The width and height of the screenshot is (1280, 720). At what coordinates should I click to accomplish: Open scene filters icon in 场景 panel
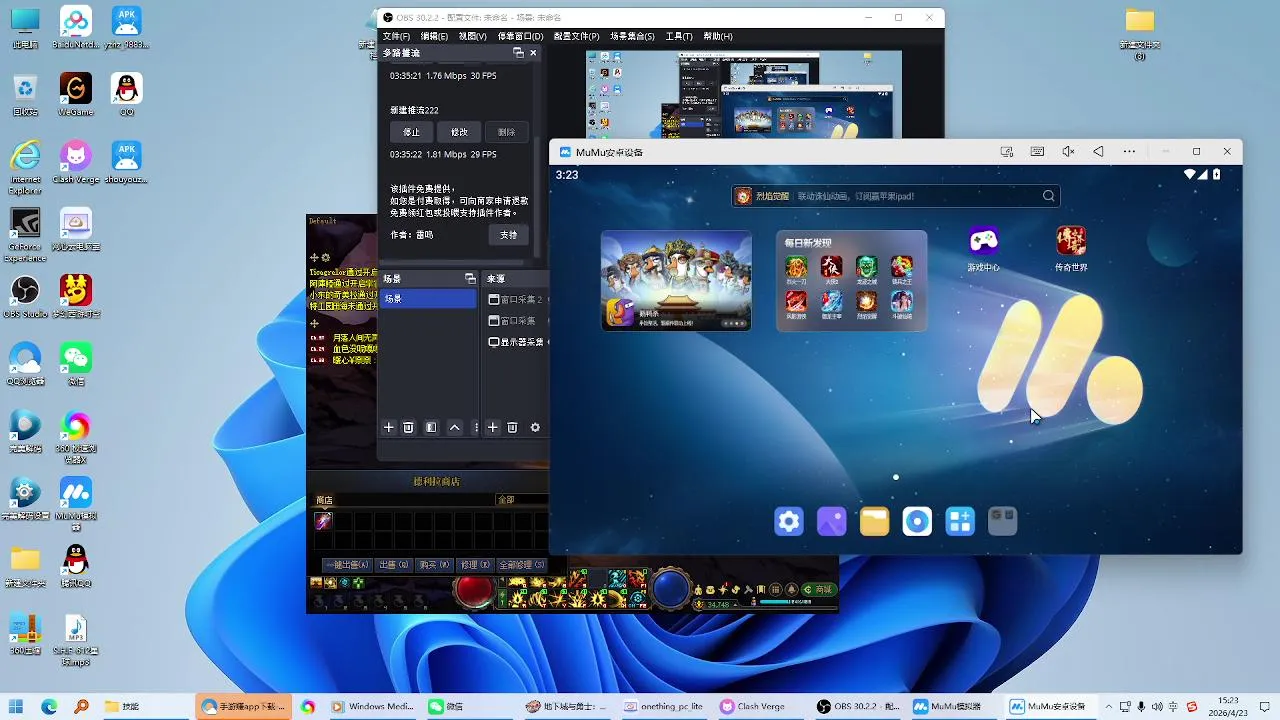(431, 427)
